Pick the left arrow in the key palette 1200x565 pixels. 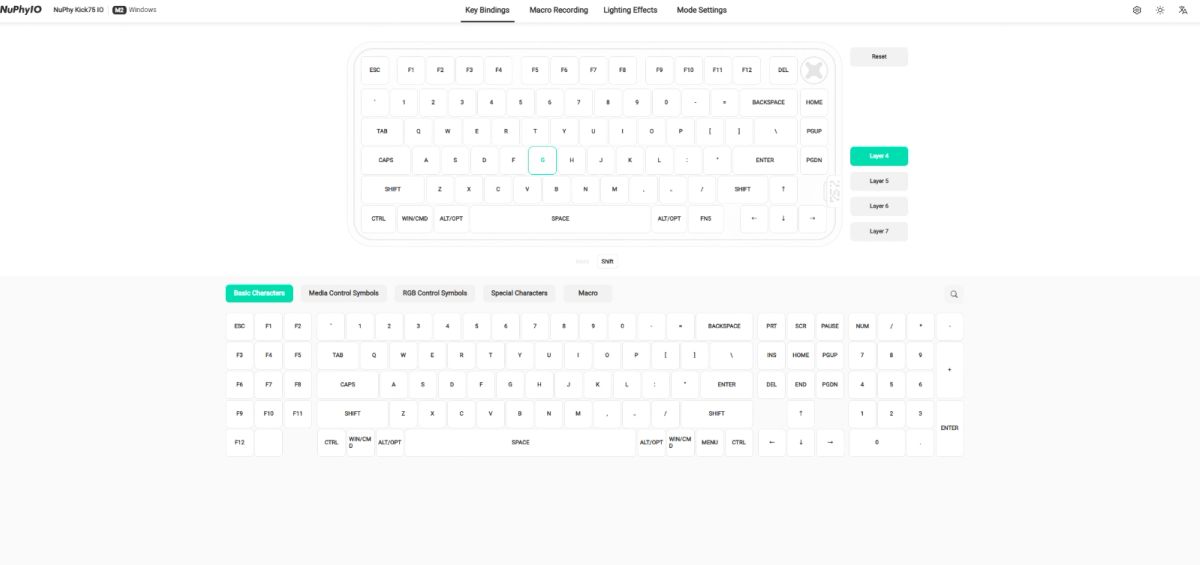click(771, 442)
